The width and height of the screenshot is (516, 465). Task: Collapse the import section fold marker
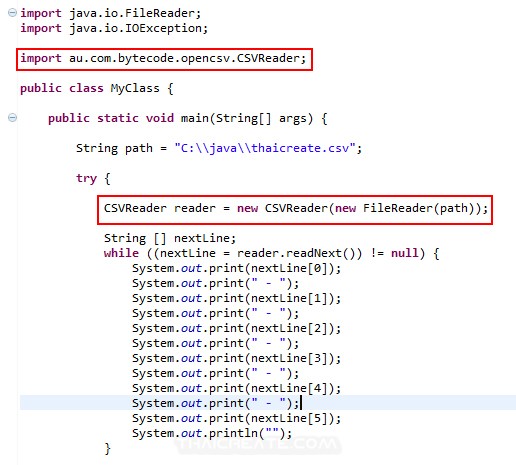point(12,13)
